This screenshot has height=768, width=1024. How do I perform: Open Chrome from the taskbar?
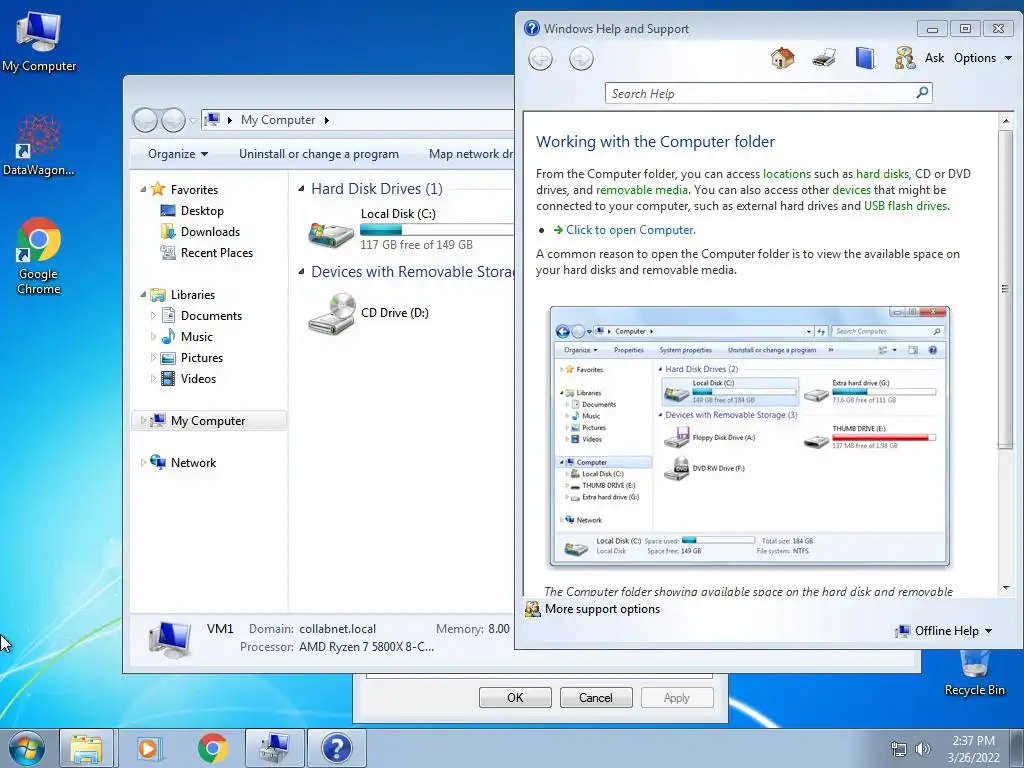pos(212,748)
